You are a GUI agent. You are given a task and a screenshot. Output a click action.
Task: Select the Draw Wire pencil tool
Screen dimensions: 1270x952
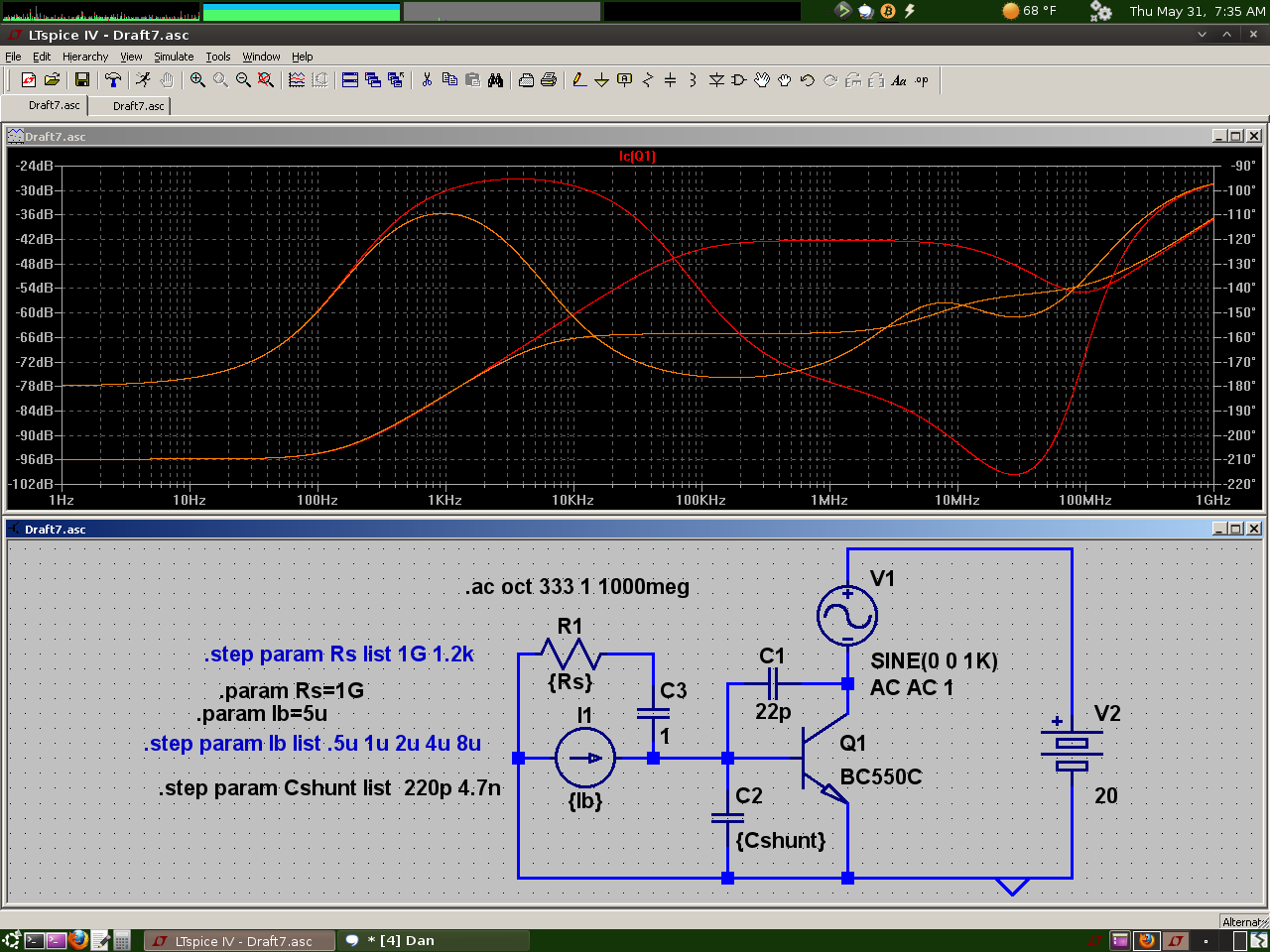point(579,80)
